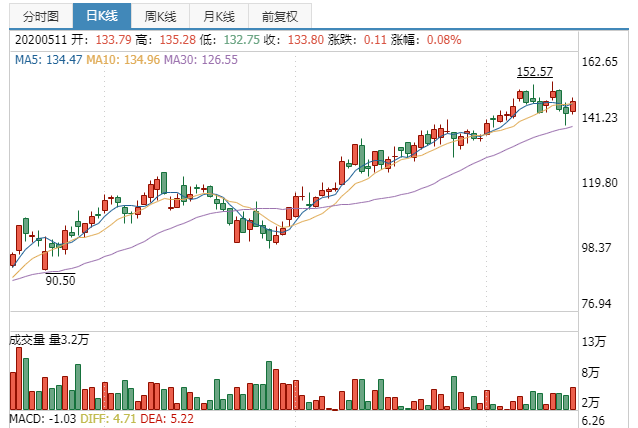
Task: Click the 成交量 volume panel label
Action: (27, 340)
